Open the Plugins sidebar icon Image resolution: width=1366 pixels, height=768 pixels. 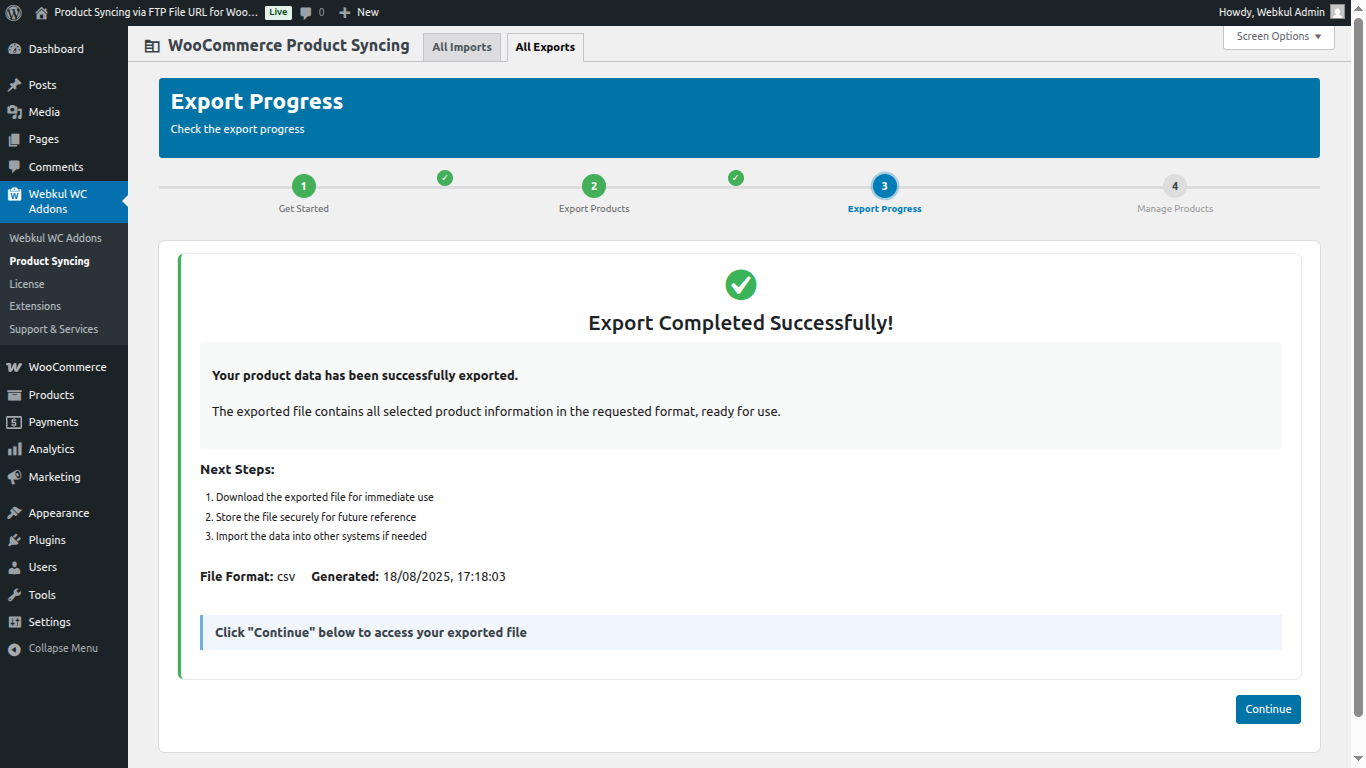pyautogui.click(x=17, y=539)
